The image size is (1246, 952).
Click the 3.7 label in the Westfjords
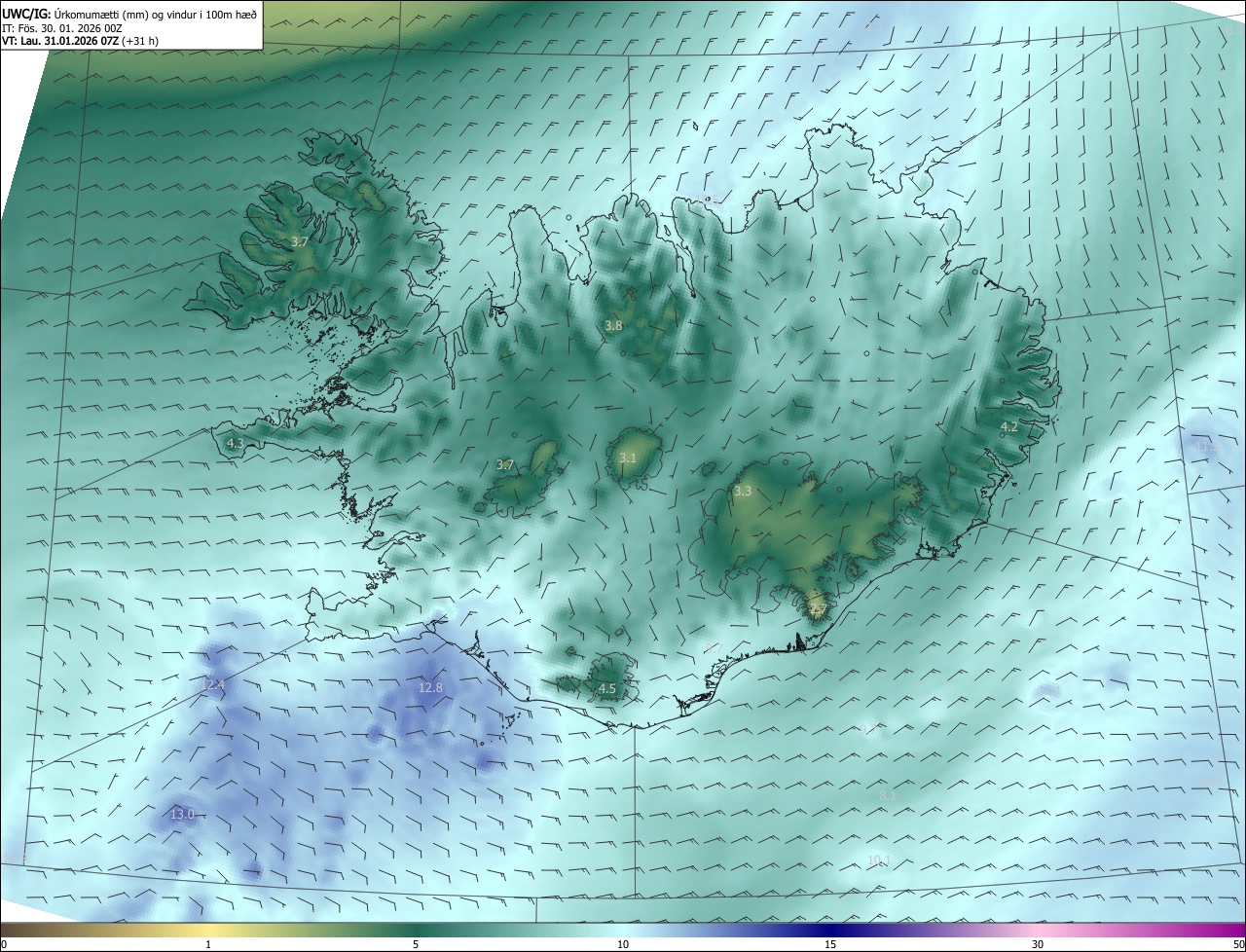(x=300, y=240)
